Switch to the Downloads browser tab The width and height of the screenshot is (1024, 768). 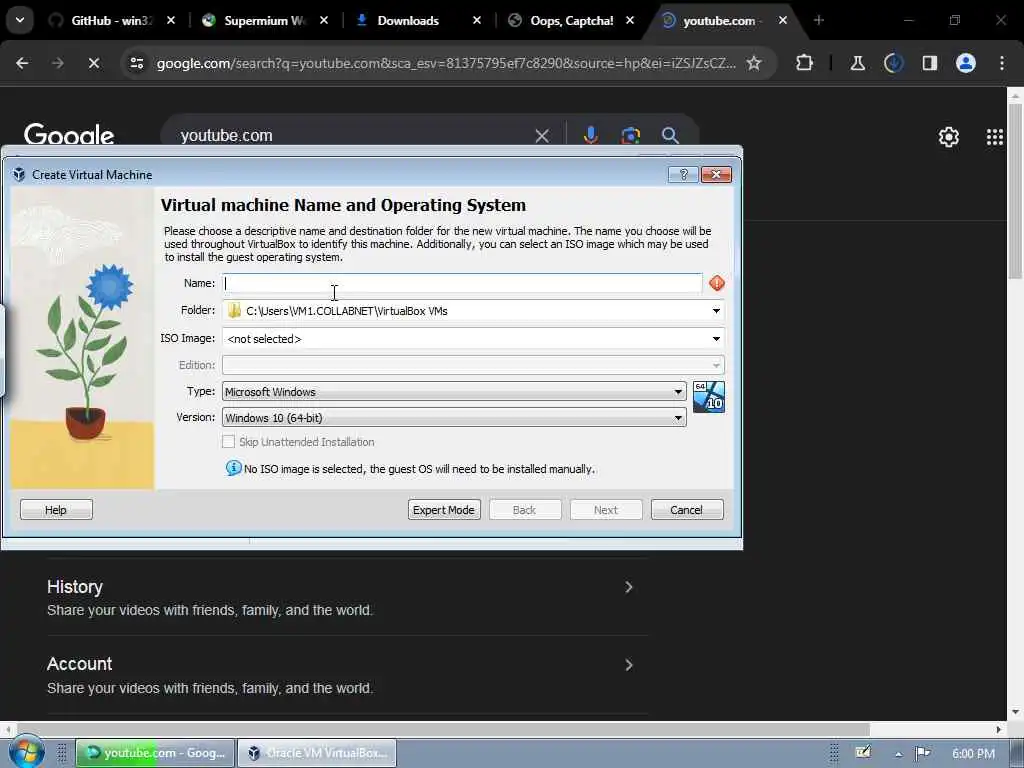pyautogui.click(x=417, y=20)
